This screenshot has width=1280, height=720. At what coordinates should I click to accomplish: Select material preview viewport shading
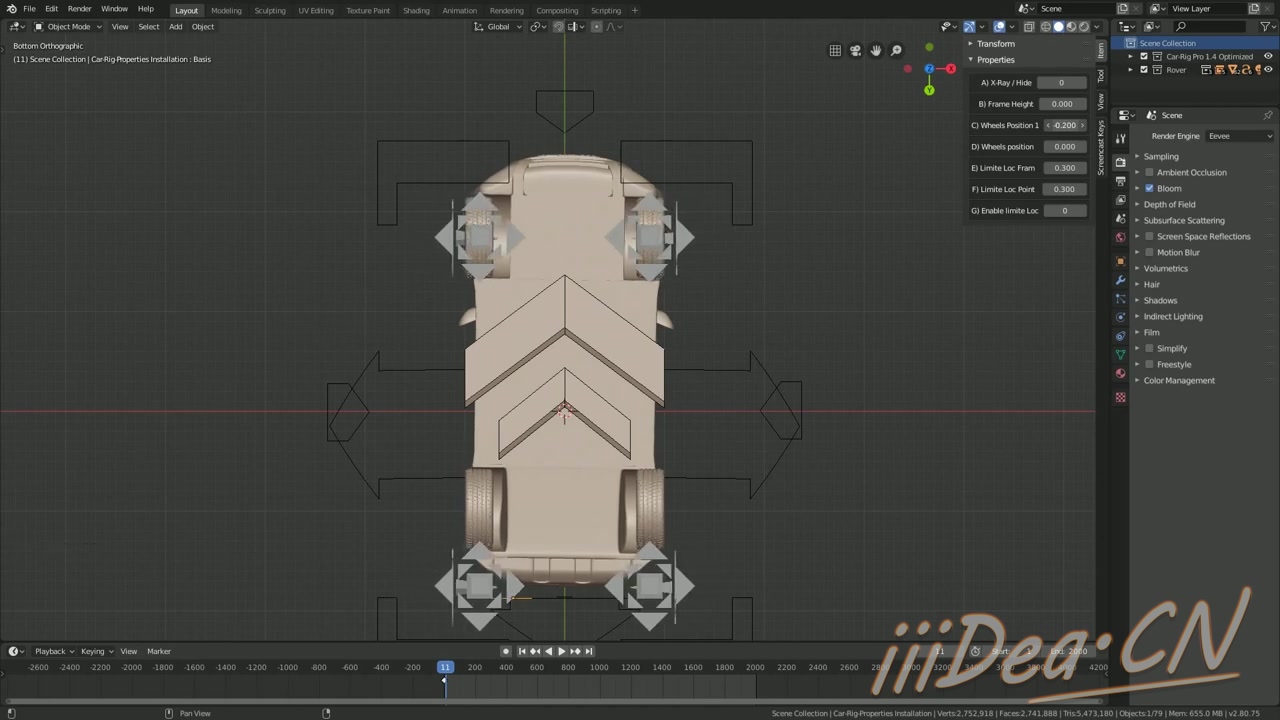pos(1071,27)
